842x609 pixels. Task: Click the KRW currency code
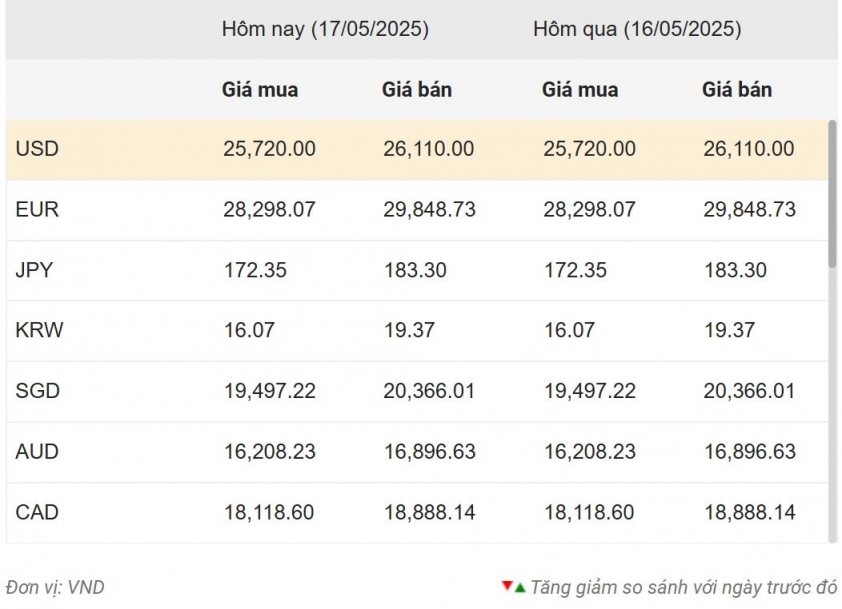click(x=39, y=330)
